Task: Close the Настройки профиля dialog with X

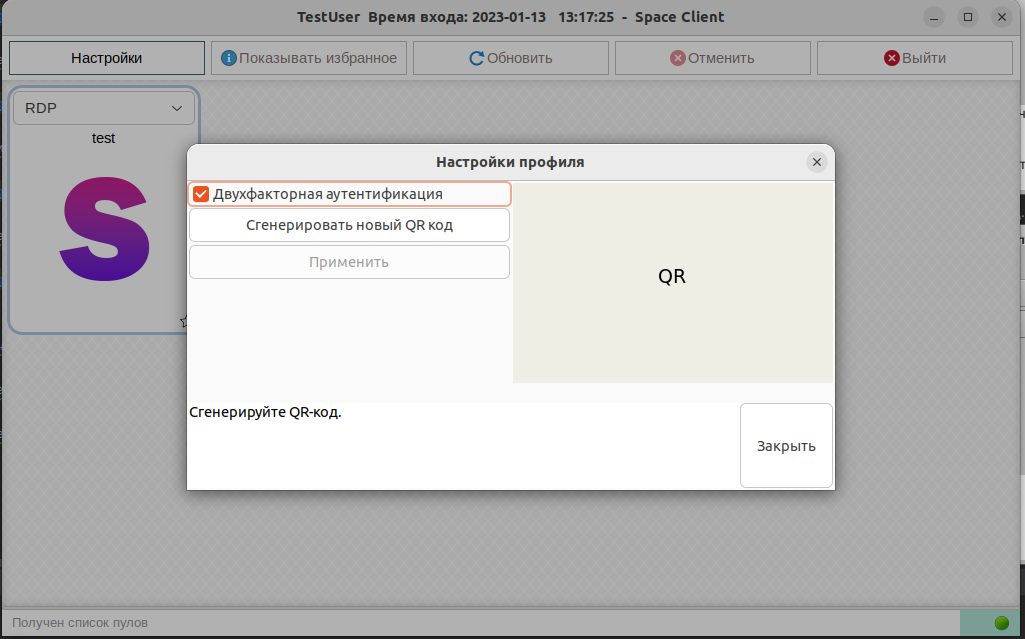Action: coord(816,162)
